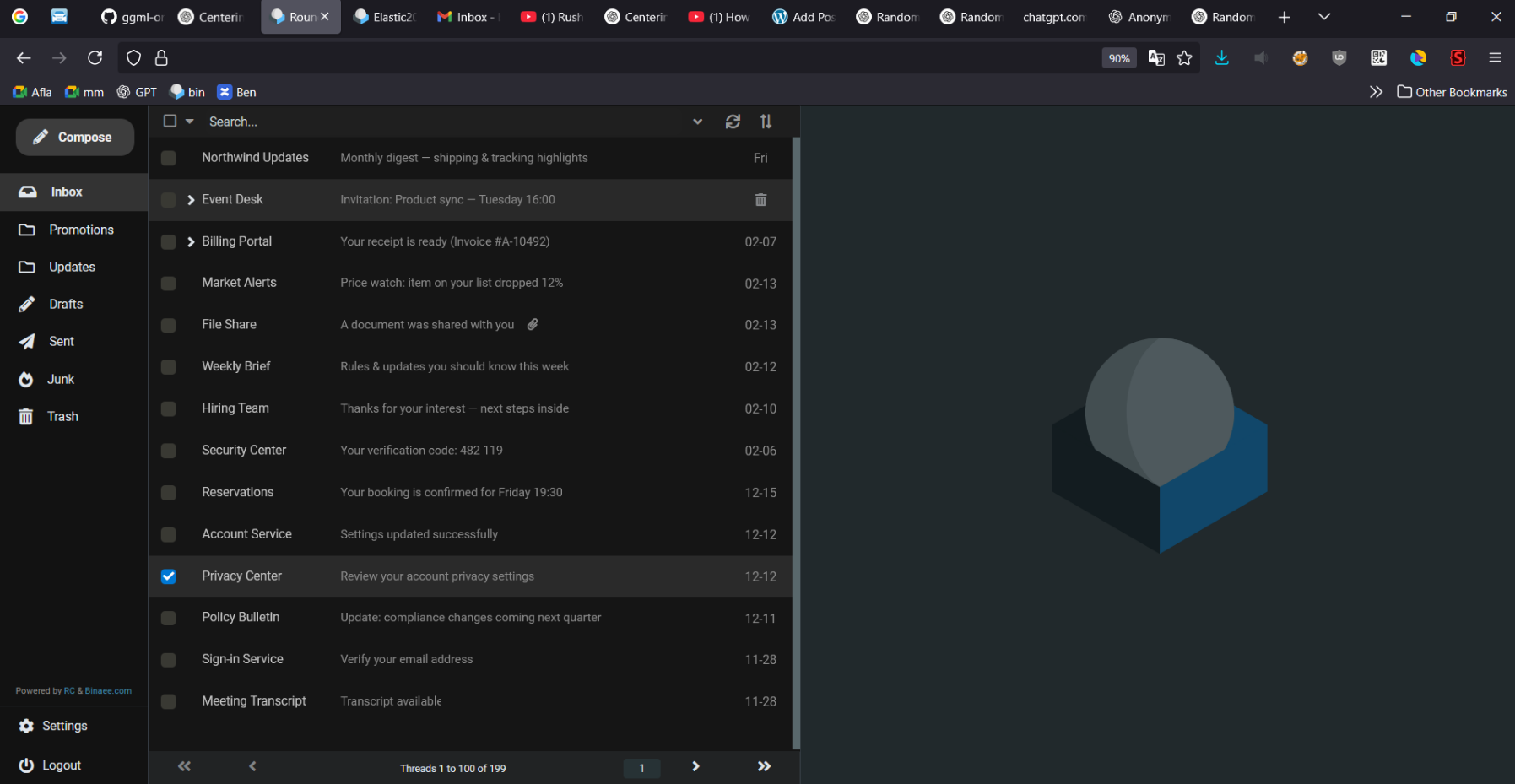Screen dimensions: 1515x784
Task: Open the search options dropdown arrow
Action: tap(697, 122)
